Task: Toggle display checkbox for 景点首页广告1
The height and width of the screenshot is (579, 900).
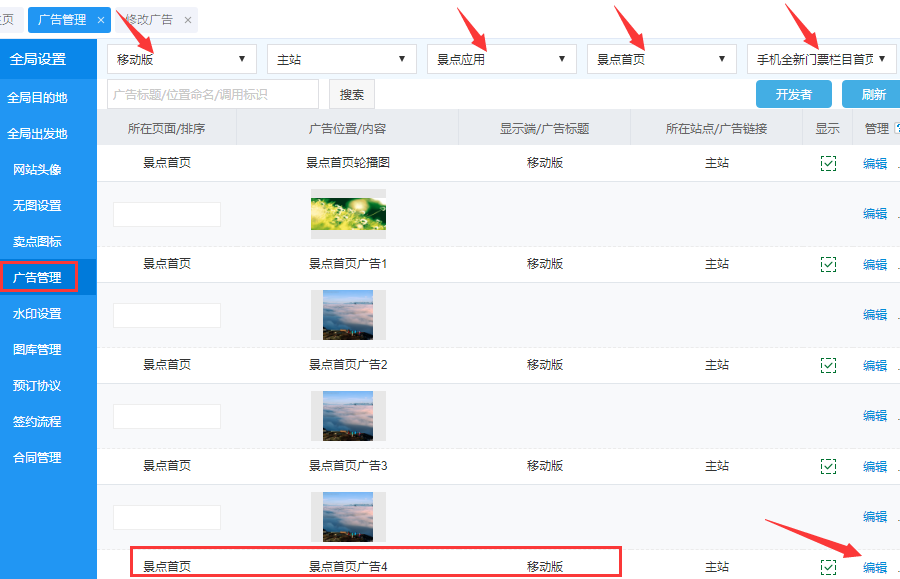Action: click(828, 264)
